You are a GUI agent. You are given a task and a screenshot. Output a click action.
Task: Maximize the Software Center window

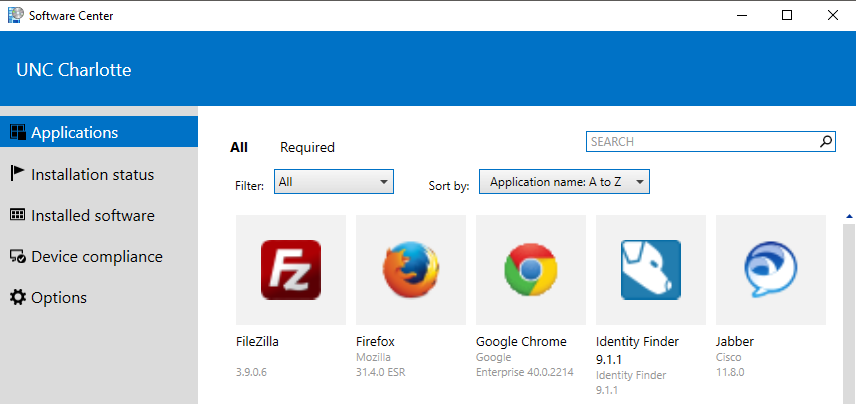(787, 15)
